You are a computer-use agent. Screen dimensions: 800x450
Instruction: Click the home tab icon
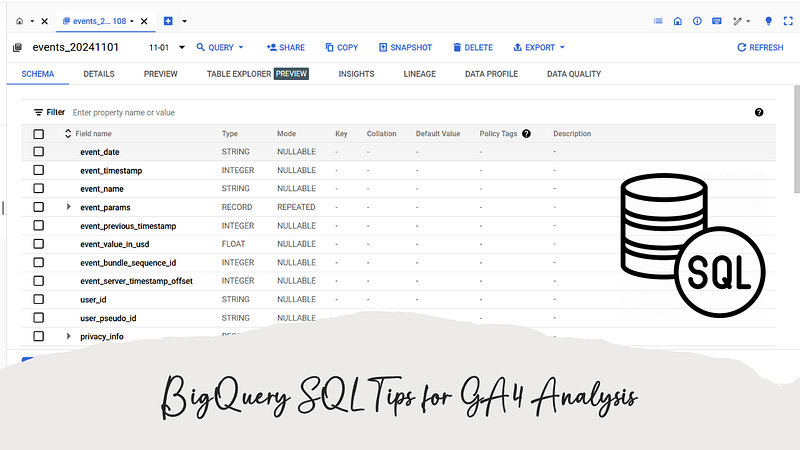coord(19,21)
